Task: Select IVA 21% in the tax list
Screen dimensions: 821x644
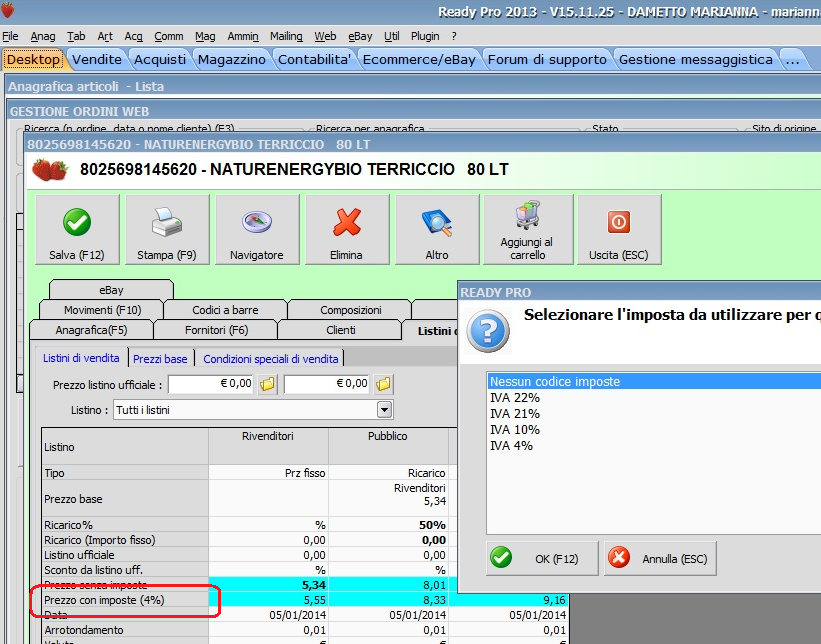Action: click(x=515, y=414)
